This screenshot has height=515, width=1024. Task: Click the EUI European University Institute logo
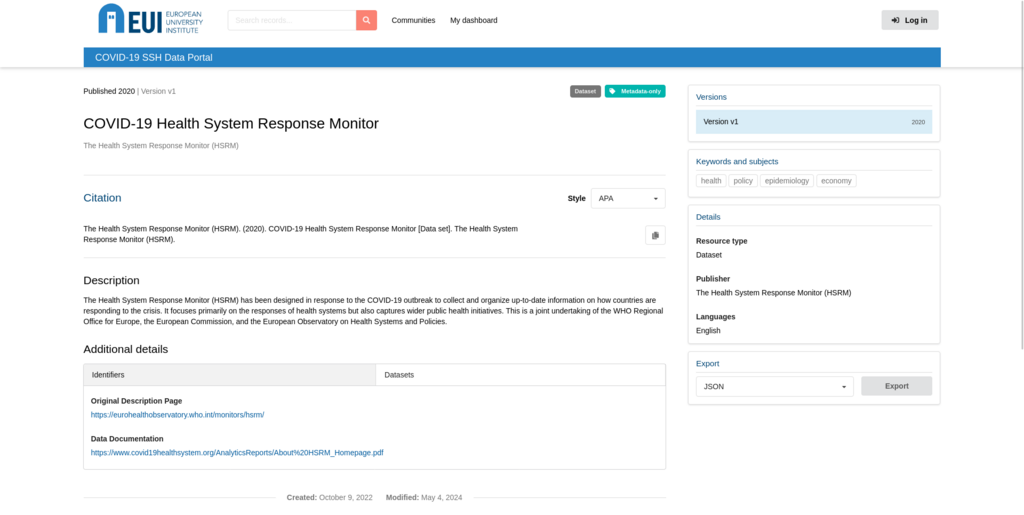[x=151, y=19]
